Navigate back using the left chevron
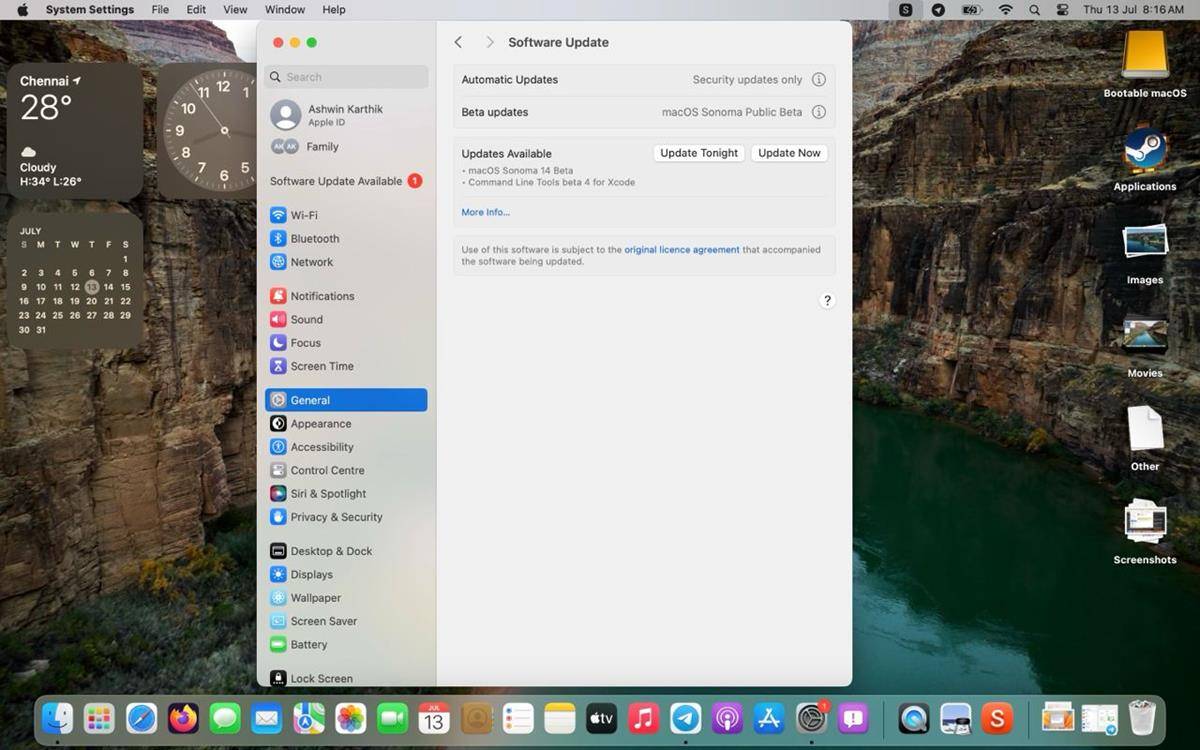This screenshot has height=750, width=1200. (458, 42)
